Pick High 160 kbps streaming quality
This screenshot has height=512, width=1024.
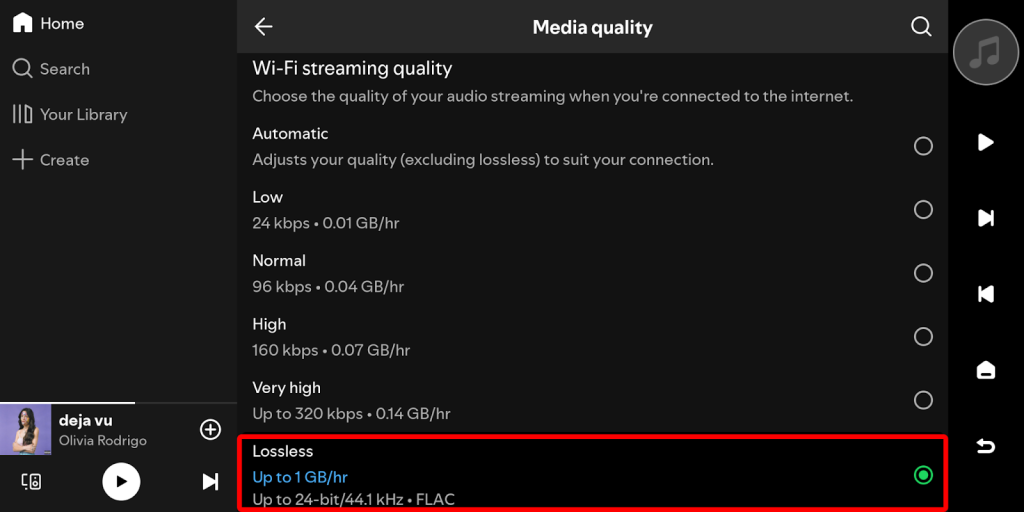923,336
